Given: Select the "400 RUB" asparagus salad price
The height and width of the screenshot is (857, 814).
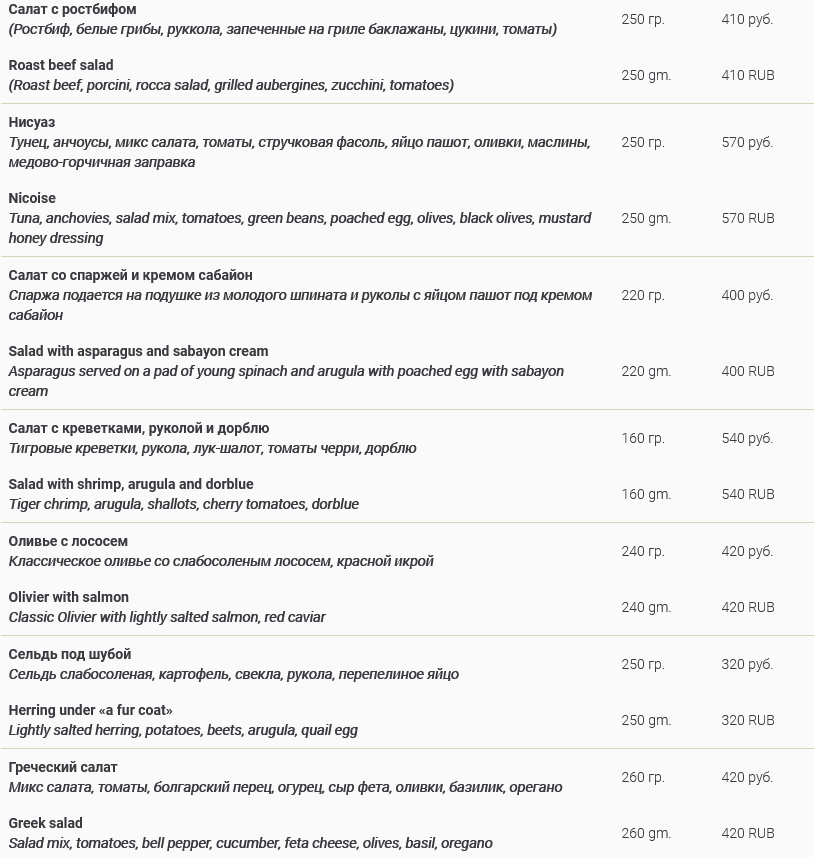Looking at the screenshot, I should (747, 371).
